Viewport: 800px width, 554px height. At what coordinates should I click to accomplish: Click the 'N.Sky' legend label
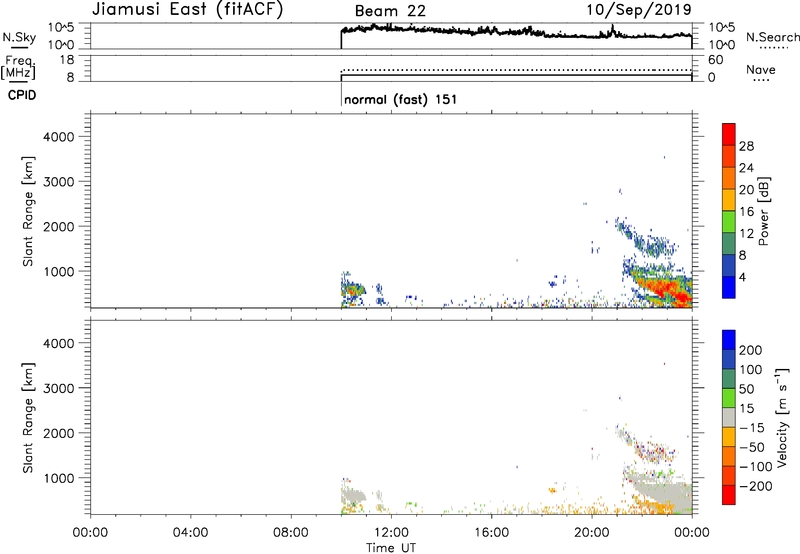click(19, 37)
